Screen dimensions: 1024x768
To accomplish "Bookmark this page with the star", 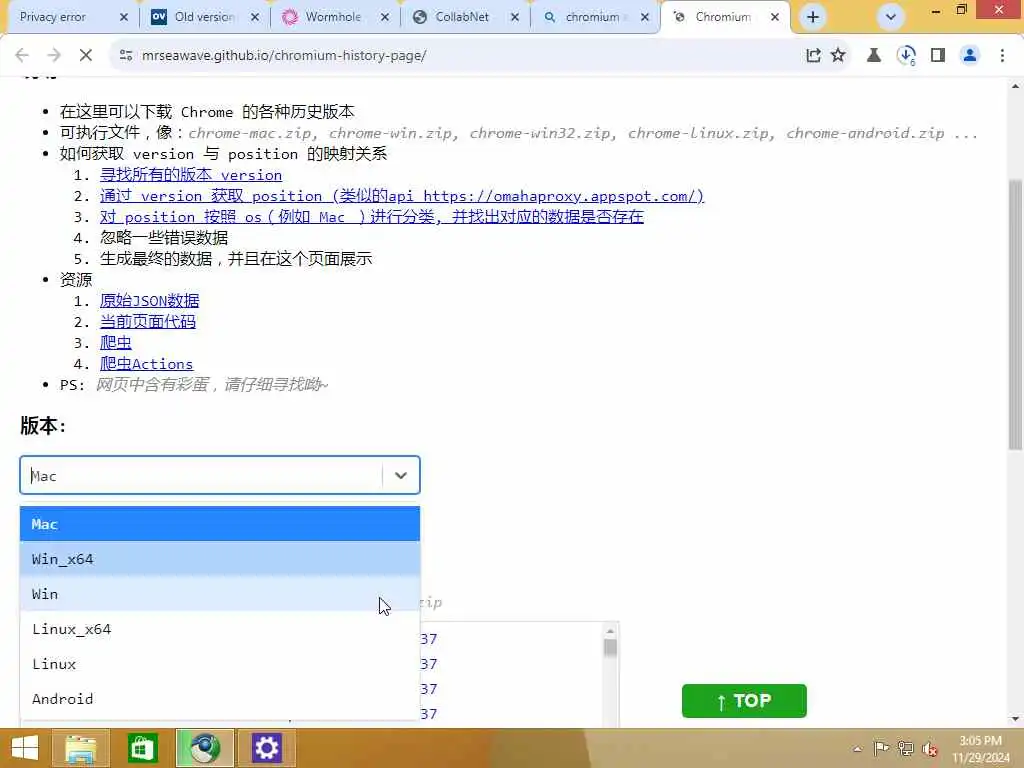I will (x=838, y=56).
